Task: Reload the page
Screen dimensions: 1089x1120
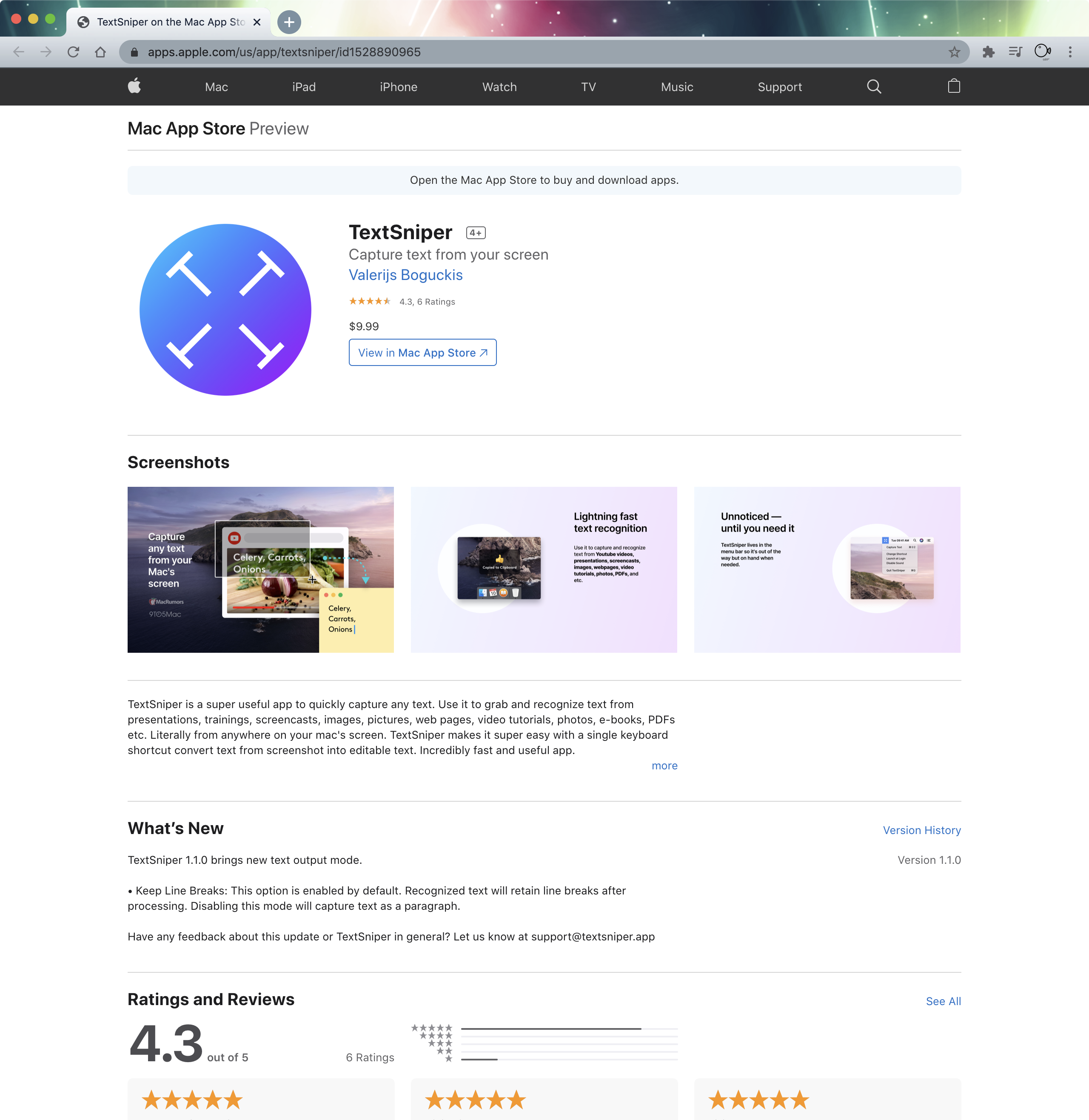Action: [73, 52]
